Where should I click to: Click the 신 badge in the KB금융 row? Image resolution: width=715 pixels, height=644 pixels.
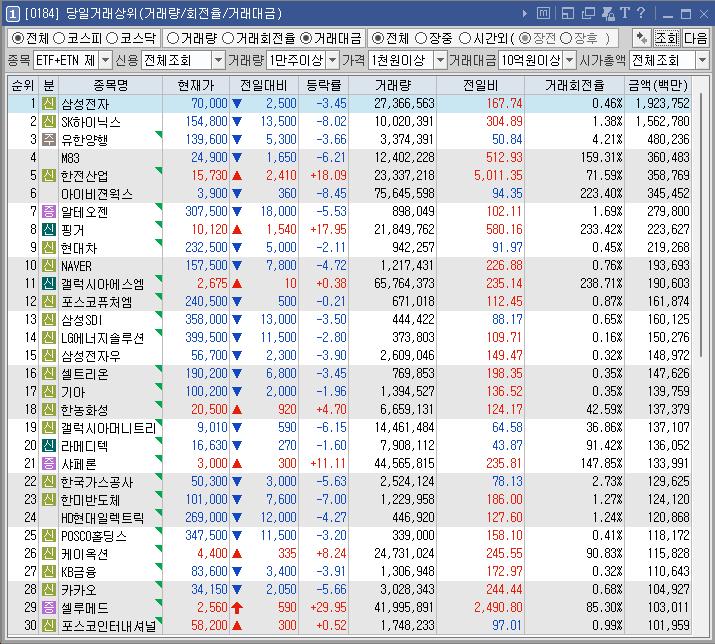pos(48,571)
